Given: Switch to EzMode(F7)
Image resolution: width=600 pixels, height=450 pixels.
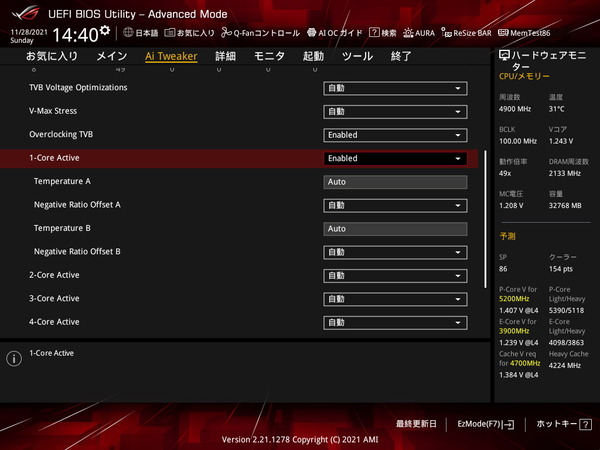Looking at the screenshot, I should pos(486,424).
